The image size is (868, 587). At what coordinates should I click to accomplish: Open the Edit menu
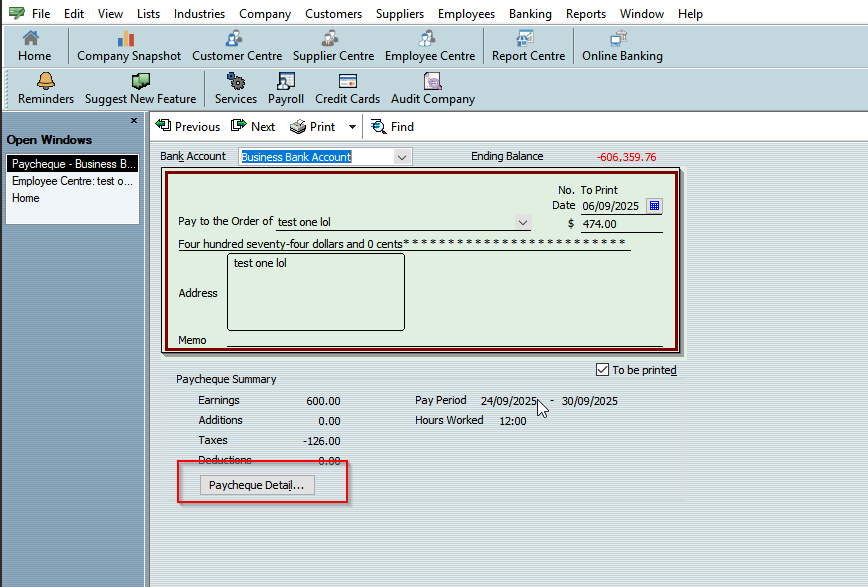(x=74, y=13)
